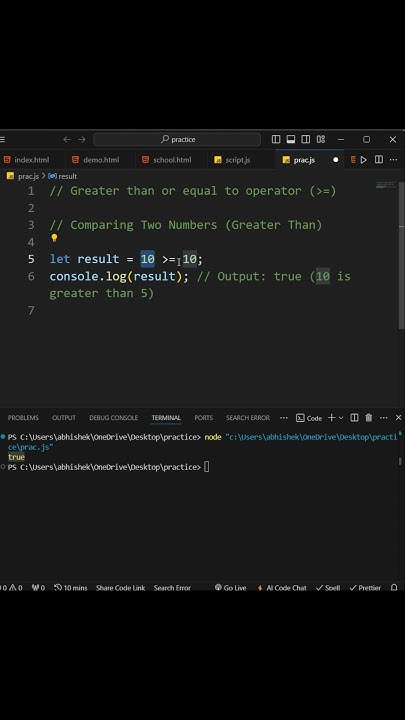405x720 pixels.
Task: Split the editor to the right
Action: 379,160
